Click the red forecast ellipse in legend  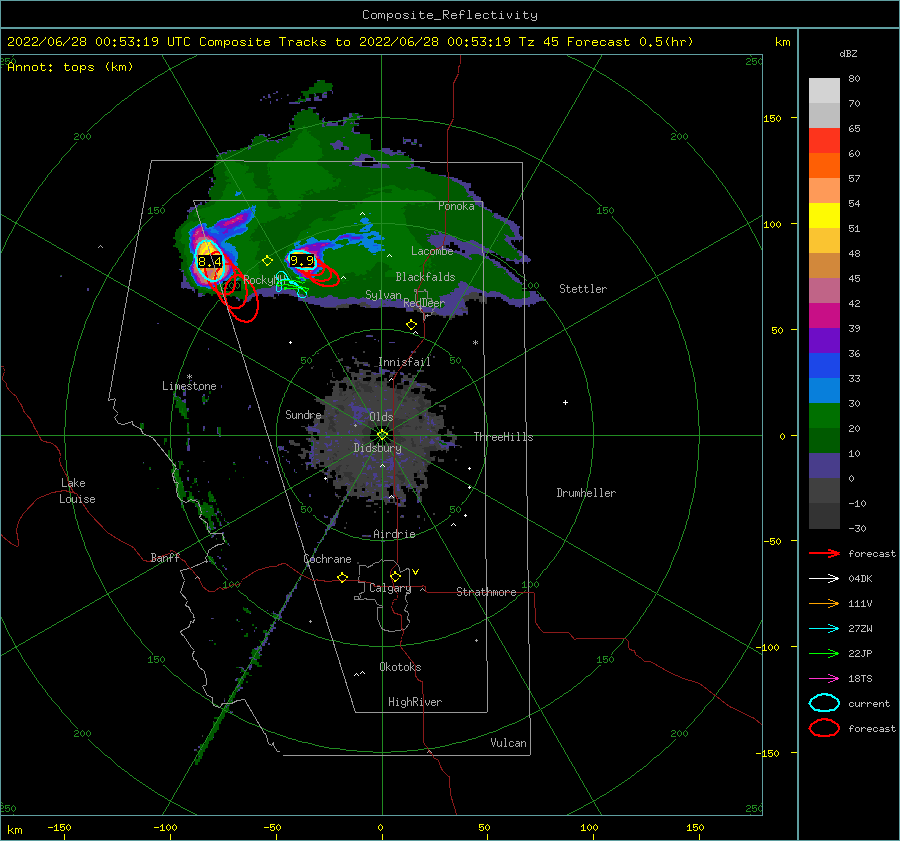824,728
